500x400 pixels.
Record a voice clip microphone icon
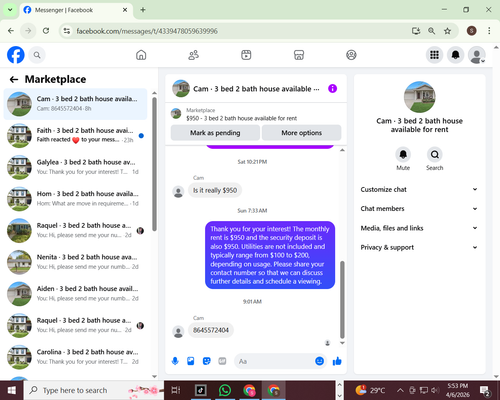tap(175, 361)
